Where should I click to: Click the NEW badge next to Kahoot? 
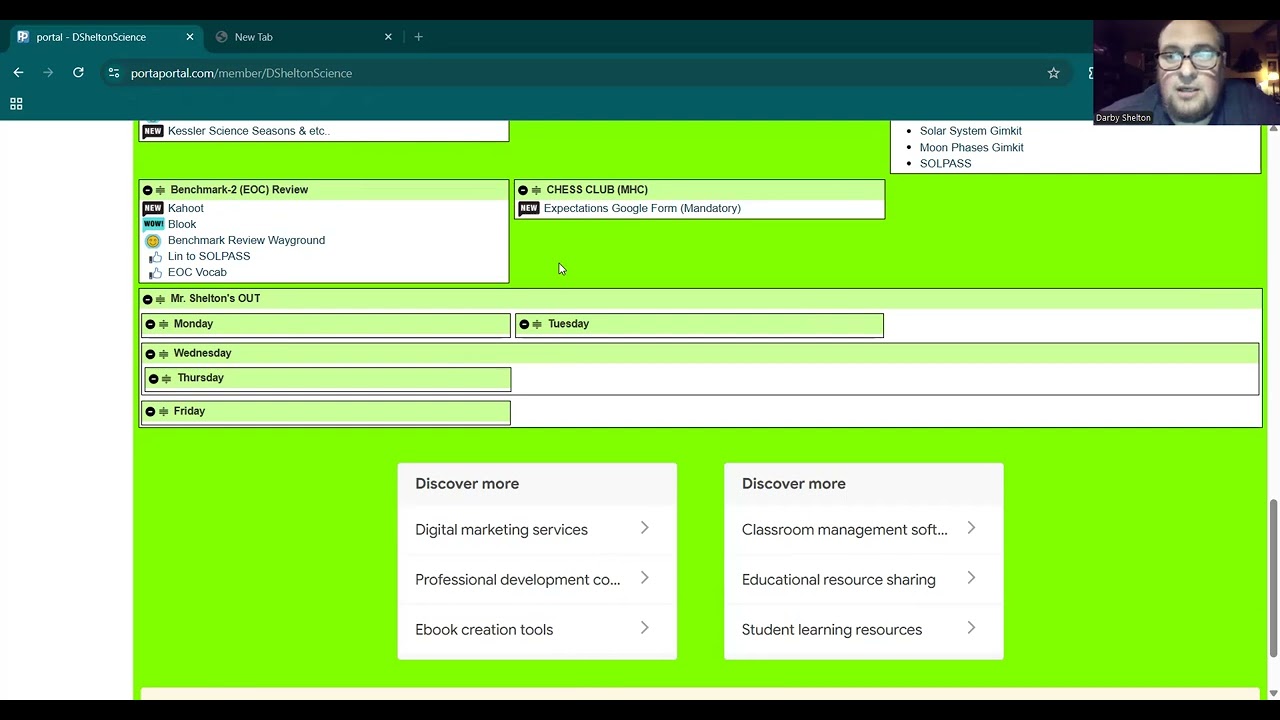tap(153, 208)
